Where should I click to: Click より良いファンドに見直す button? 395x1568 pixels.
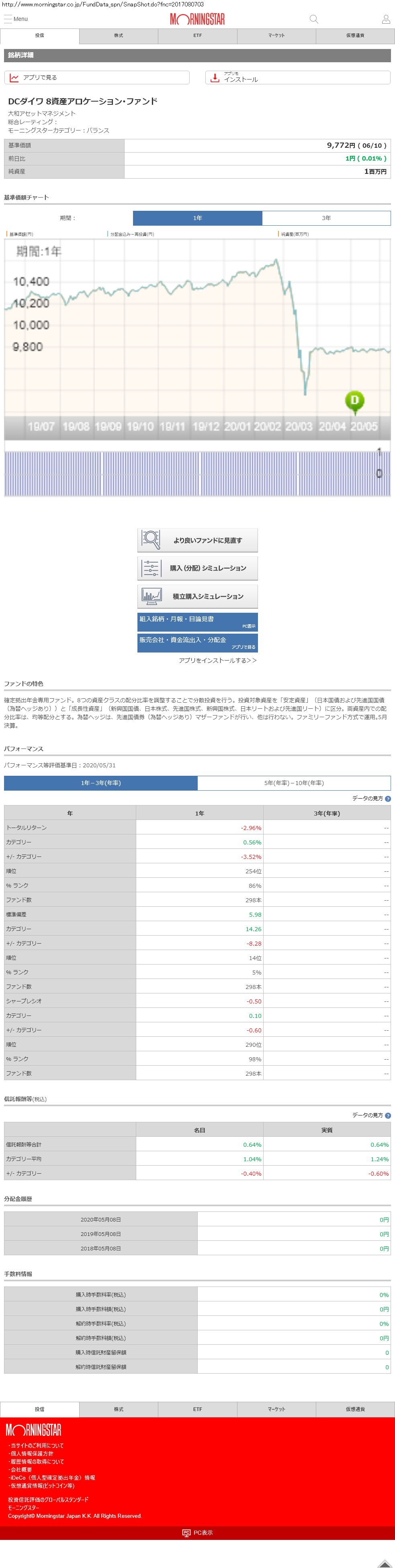(198, 540)
